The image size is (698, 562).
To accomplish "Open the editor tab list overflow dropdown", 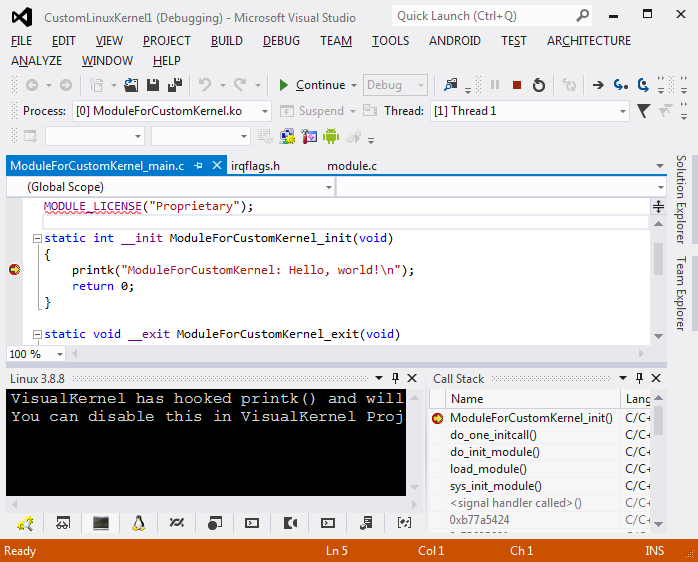I will (660, 166).
